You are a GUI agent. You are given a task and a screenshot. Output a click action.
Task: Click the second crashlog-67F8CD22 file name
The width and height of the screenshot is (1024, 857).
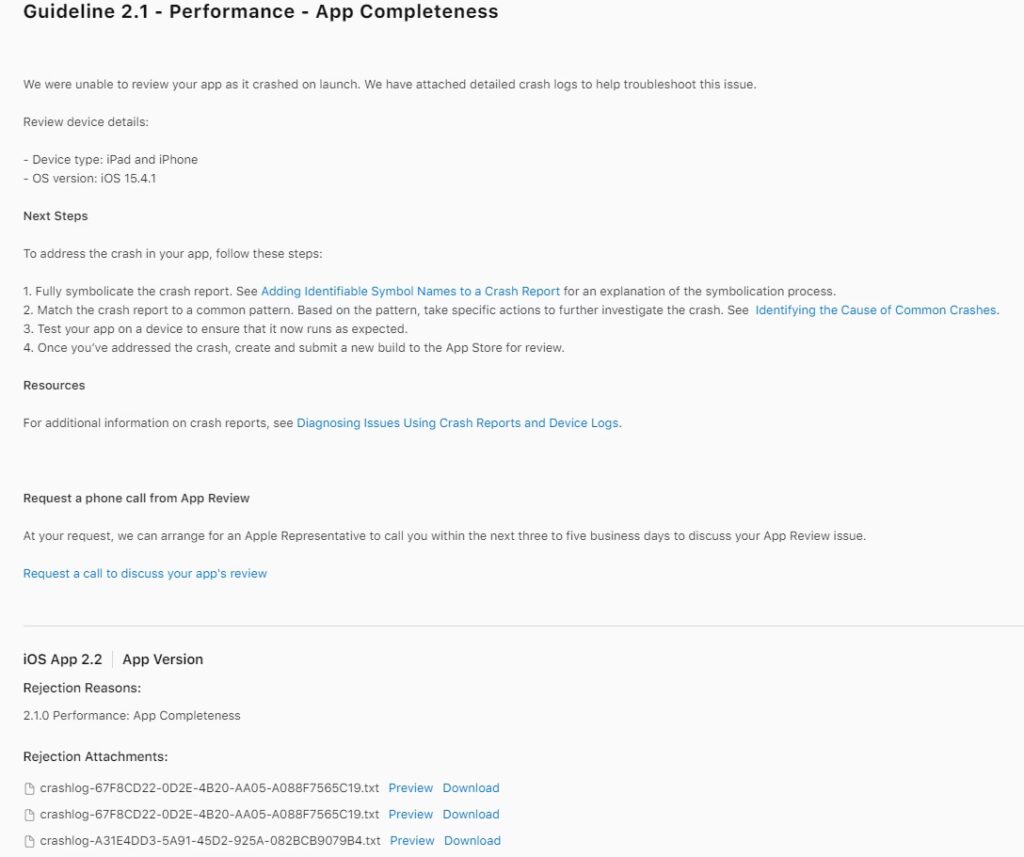tap(209, 814)
